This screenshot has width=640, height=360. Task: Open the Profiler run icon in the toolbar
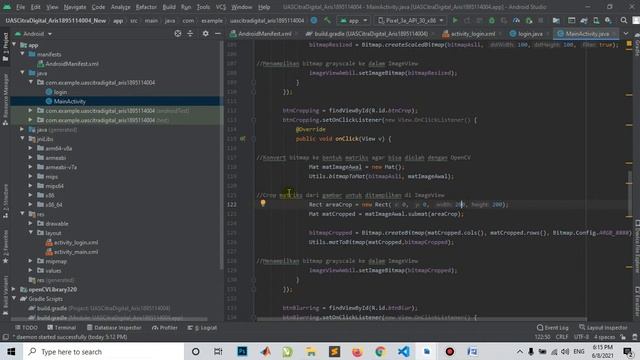516,20
